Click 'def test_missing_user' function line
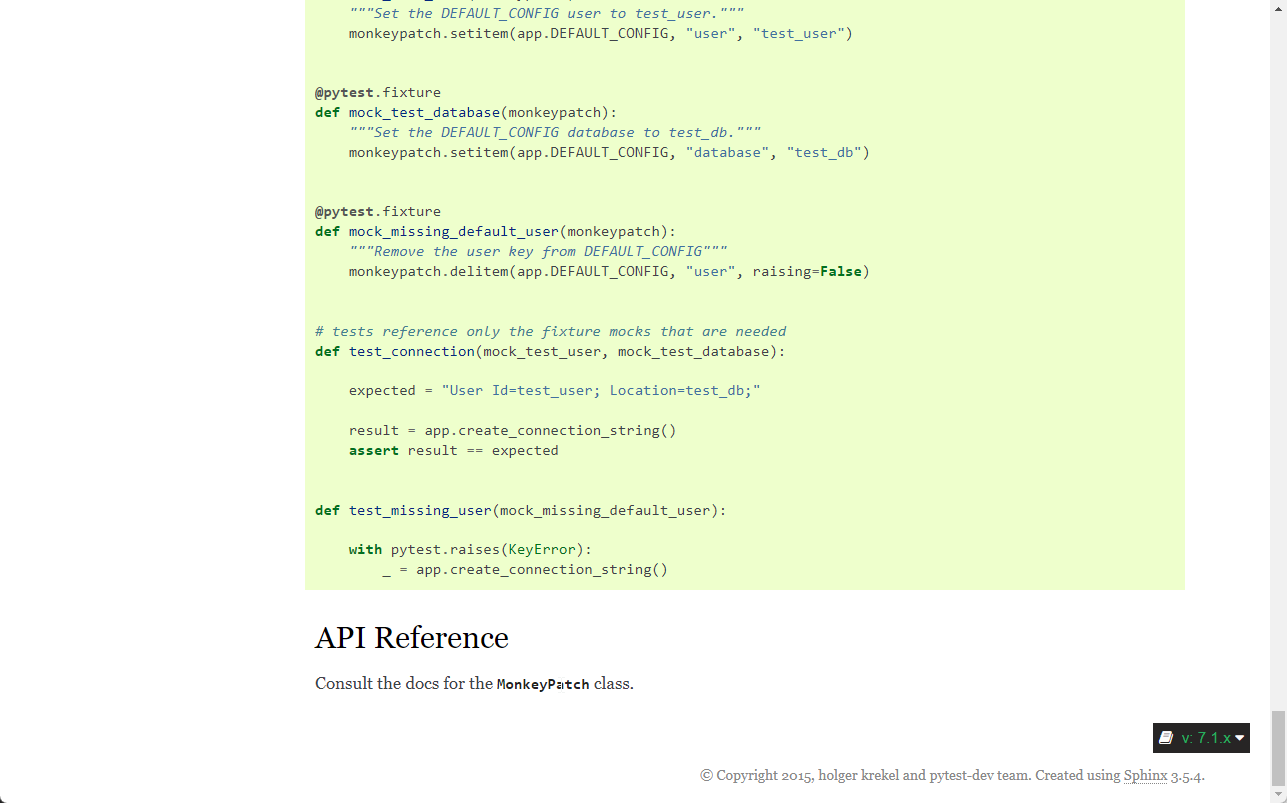 521,510
